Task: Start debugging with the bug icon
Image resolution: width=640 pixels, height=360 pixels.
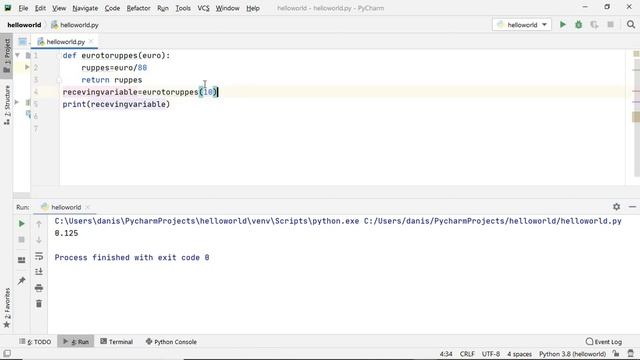Action: click(x=578, y=25)
